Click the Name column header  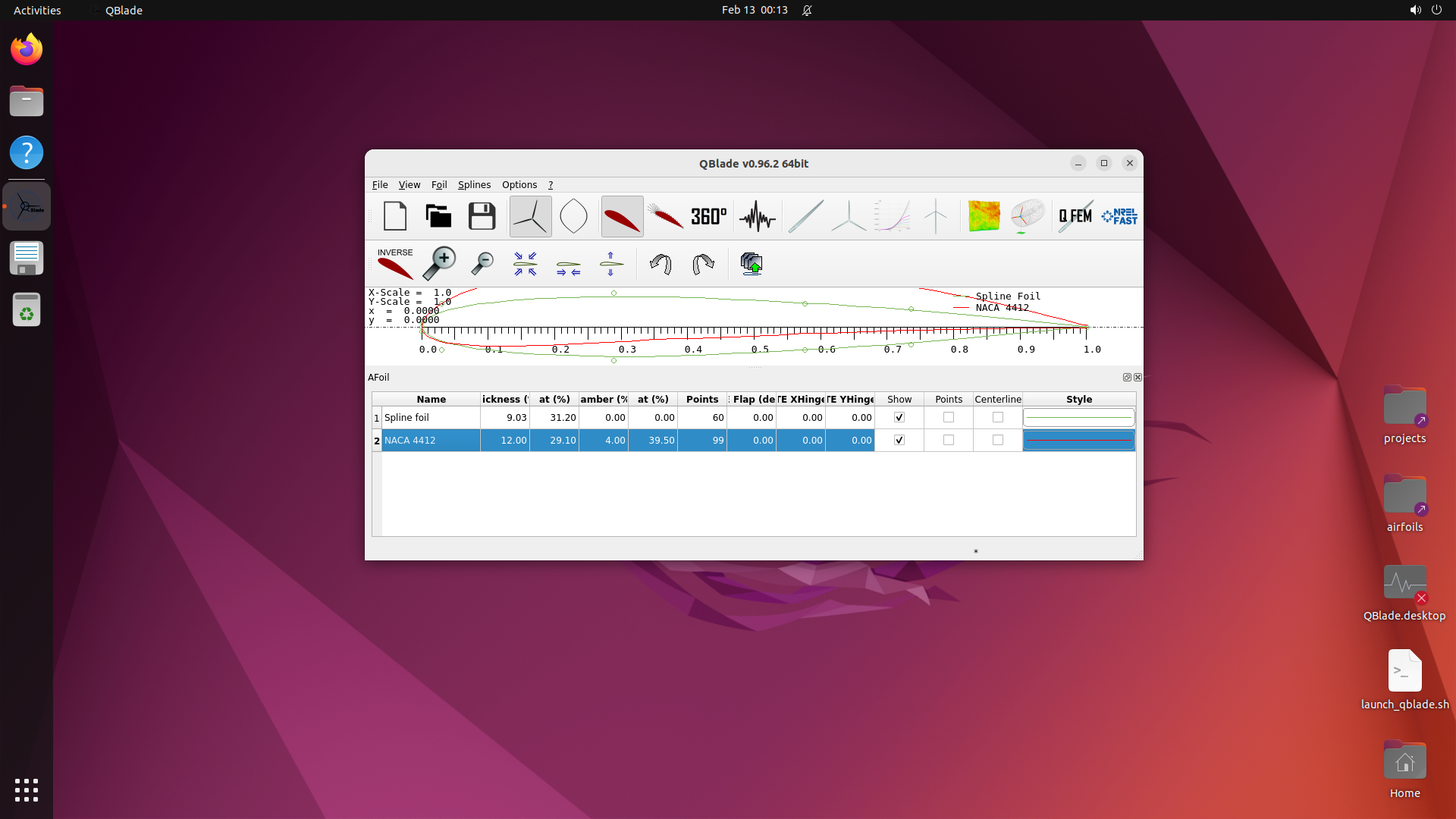tap(431, 400)
